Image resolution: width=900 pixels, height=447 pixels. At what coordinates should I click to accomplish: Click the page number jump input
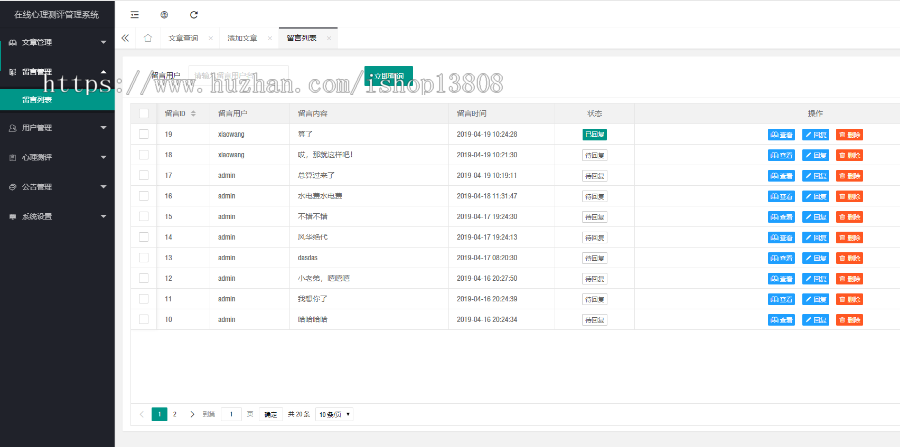(x=231, y=414)
